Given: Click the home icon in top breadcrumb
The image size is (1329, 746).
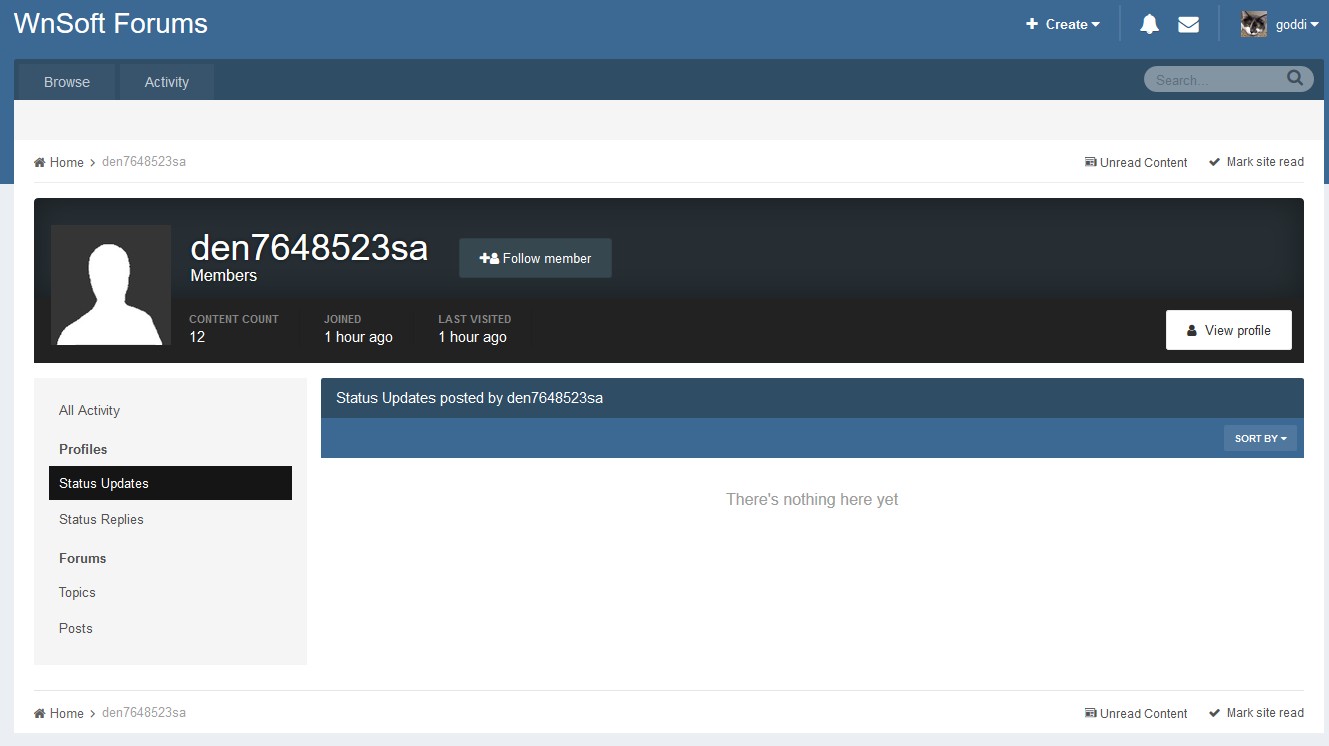Looking at the screenshot, I should tap(40, 162).
